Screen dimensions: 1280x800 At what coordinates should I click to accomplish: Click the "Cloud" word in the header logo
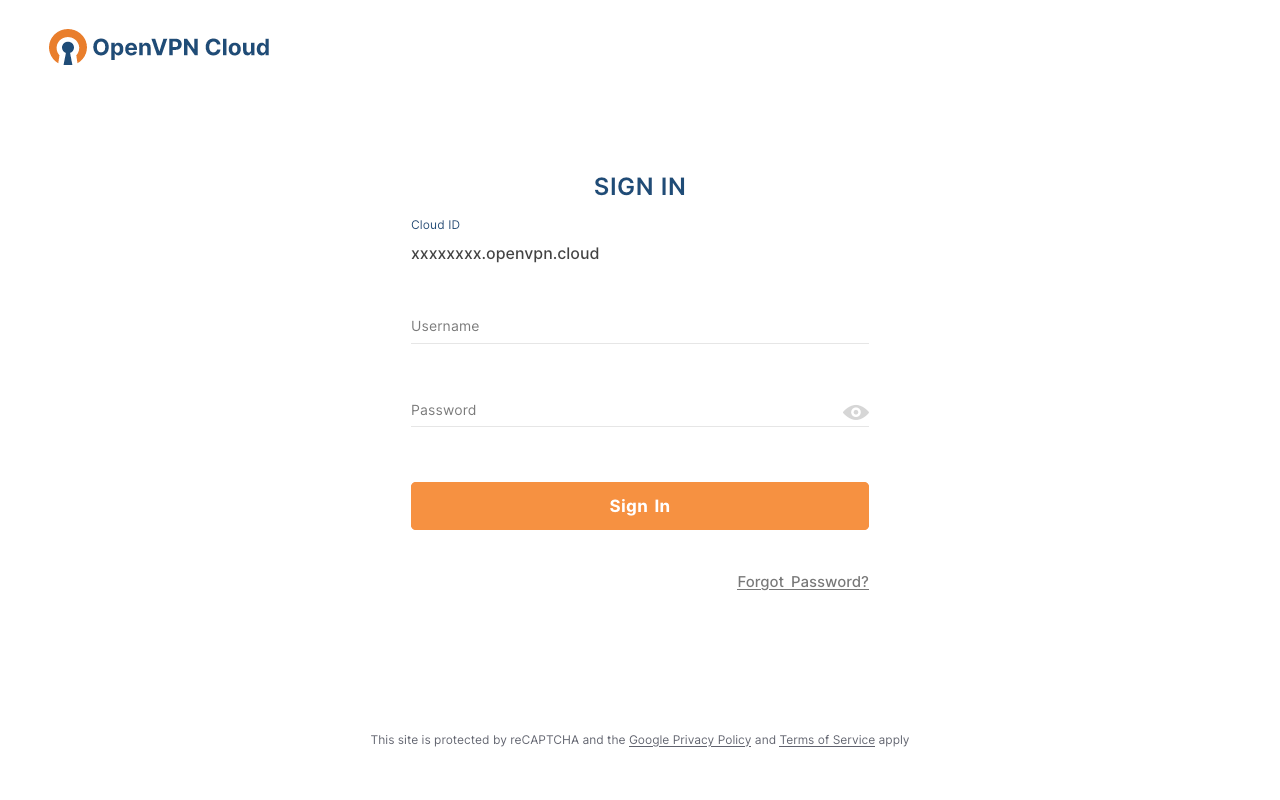pos(237,47)
